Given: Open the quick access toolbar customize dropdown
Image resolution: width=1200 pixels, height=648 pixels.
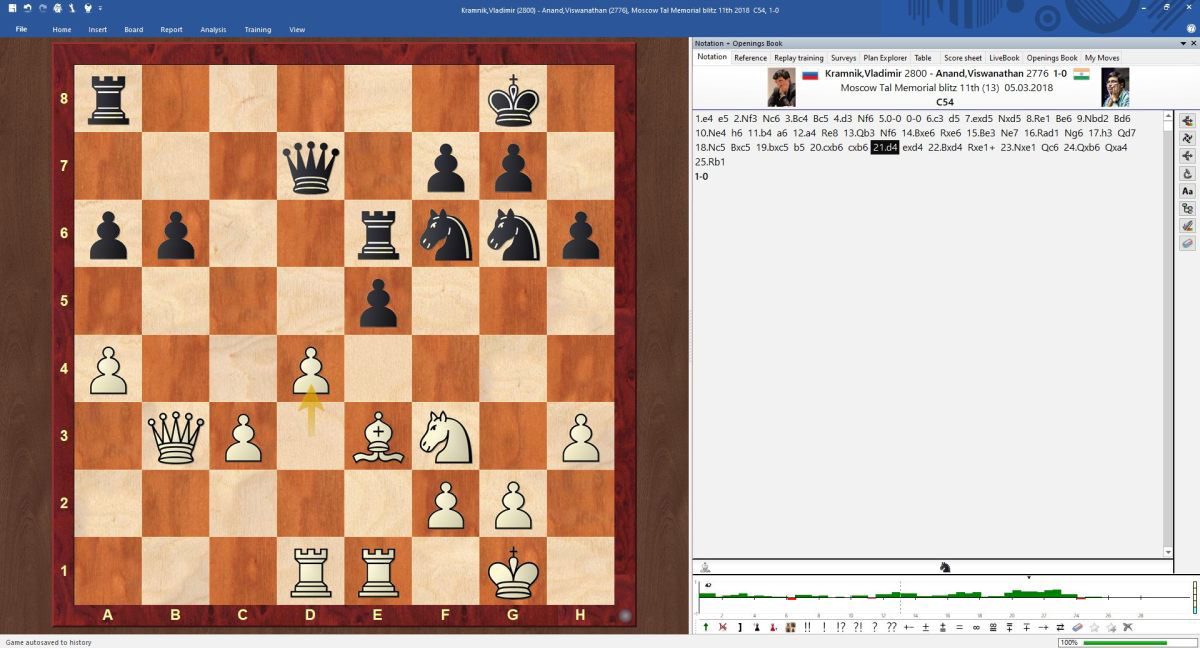Looking at the screenshot, I should point(102,8).
